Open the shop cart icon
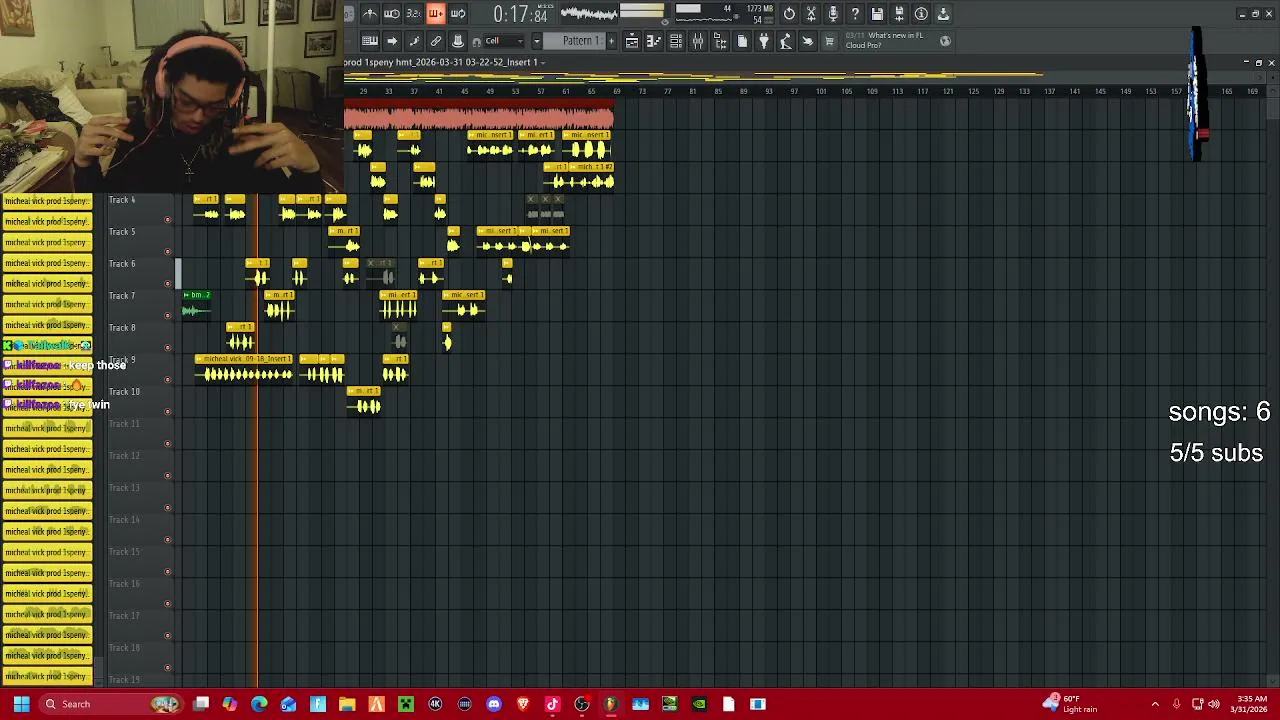This screenshot has width=1280, height=720. pos(829,41)
